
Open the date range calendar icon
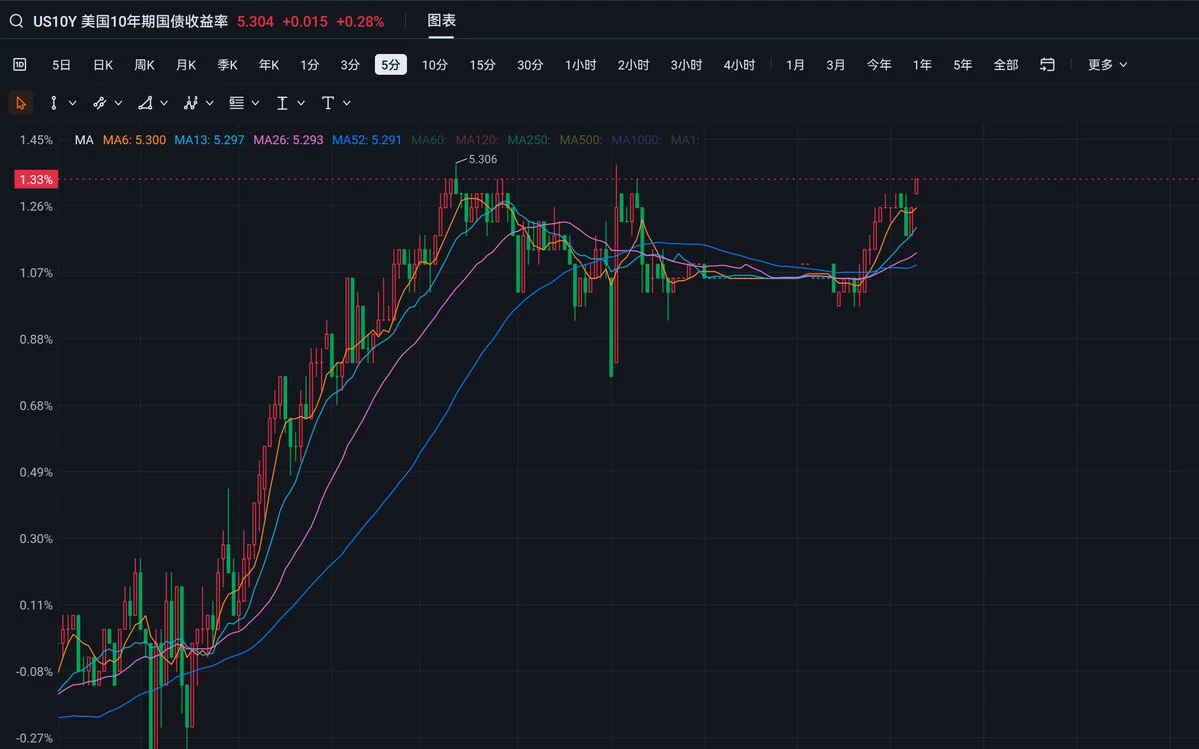tap(1048, 65)
